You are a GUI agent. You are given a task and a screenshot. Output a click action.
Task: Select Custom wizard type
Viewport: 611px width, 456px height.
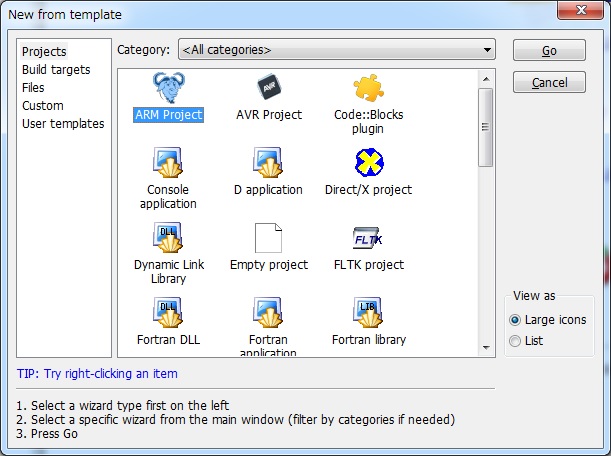pos(42,105)
